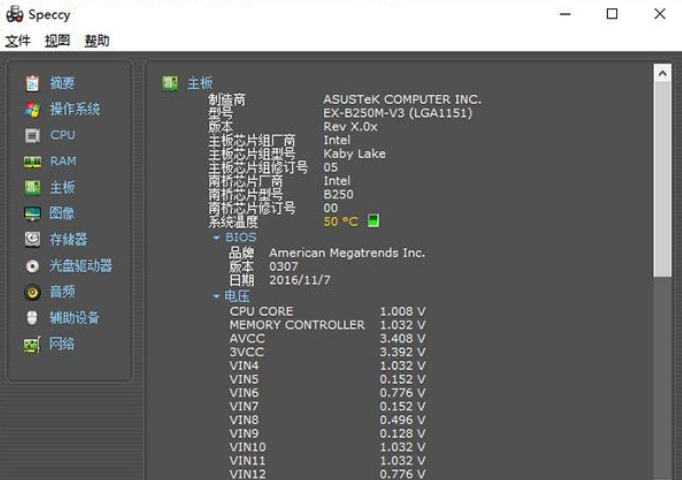This screenshot has height=480, width=682.
Task: Click the Graphics (图像) monitor icon
Action: coord(32,213)
